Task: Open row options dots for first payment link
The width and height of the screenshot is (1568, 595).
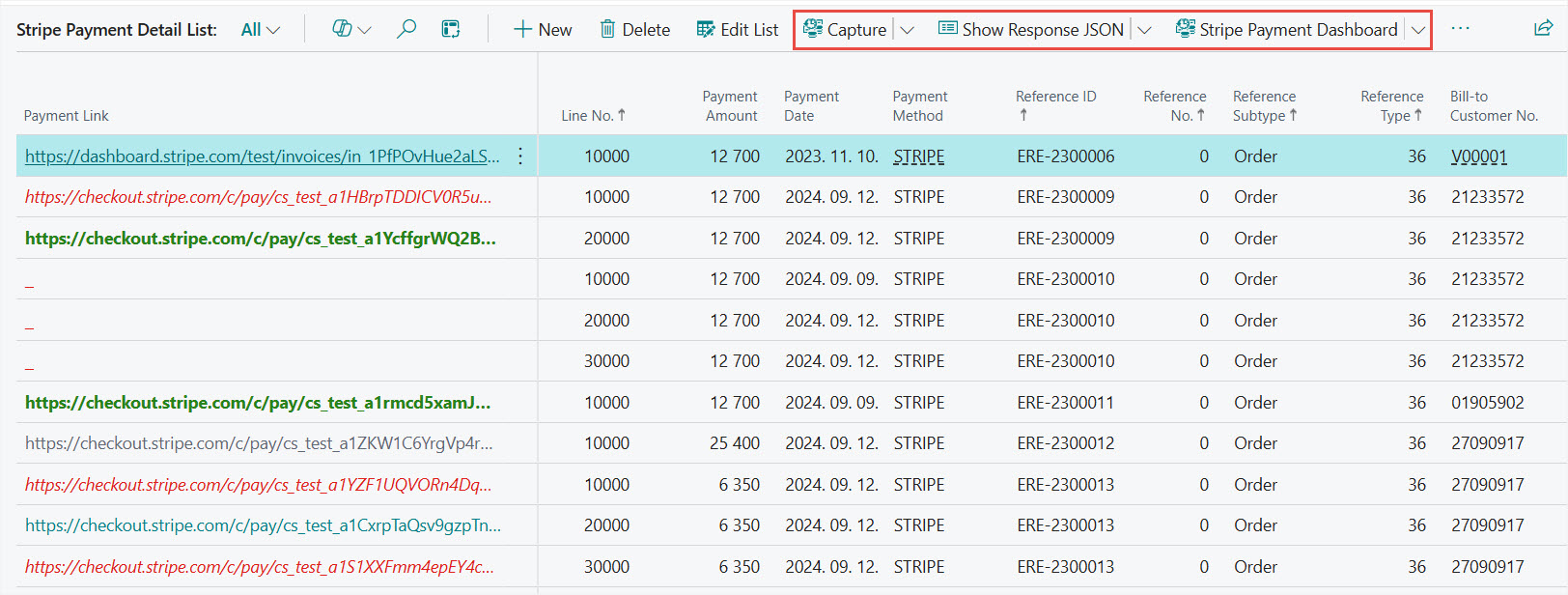Action: click(x=520, y=156)
